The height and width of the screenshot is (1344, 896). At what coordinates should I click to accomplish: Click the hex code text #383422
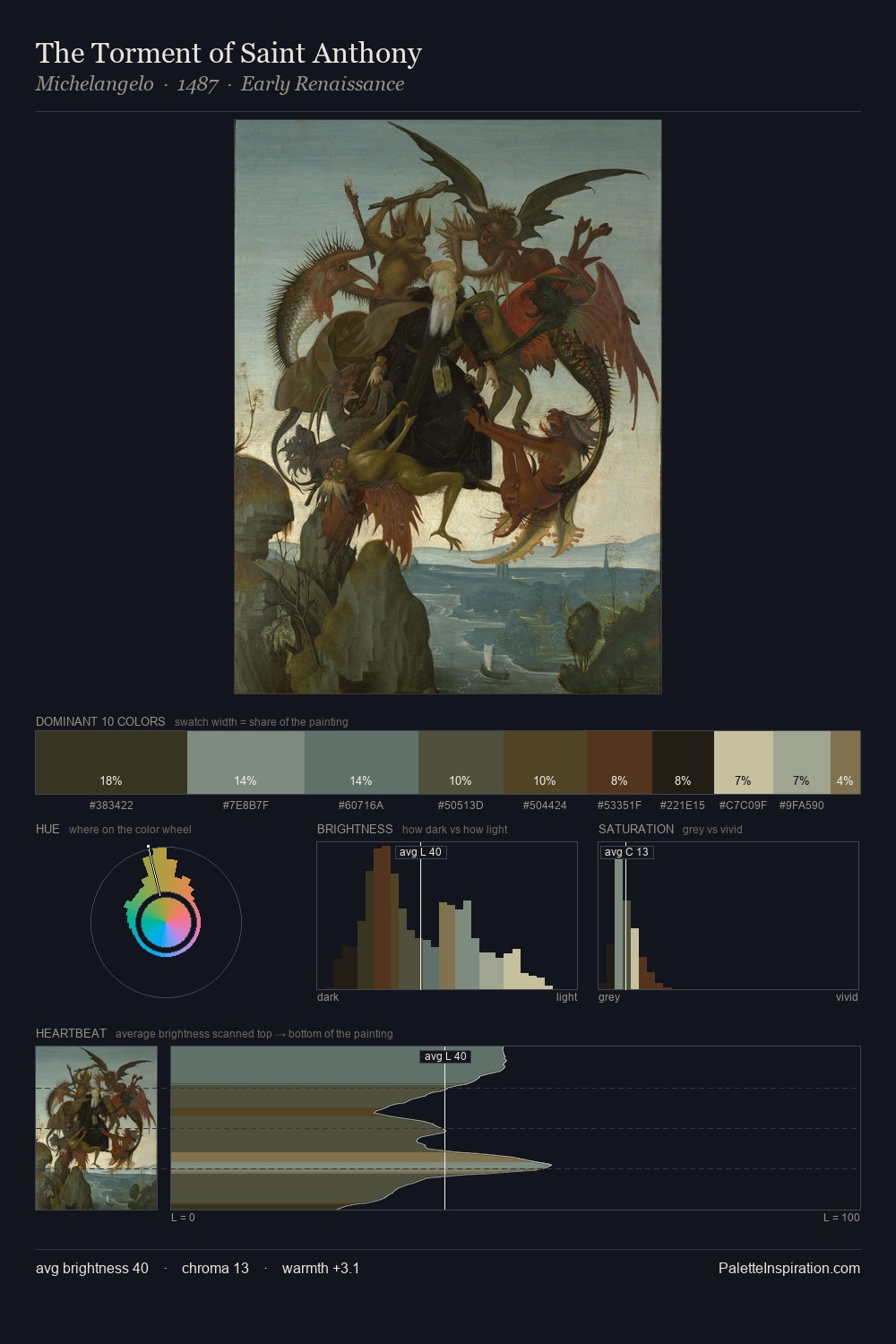pyautogui.click(x=111, y=806)
